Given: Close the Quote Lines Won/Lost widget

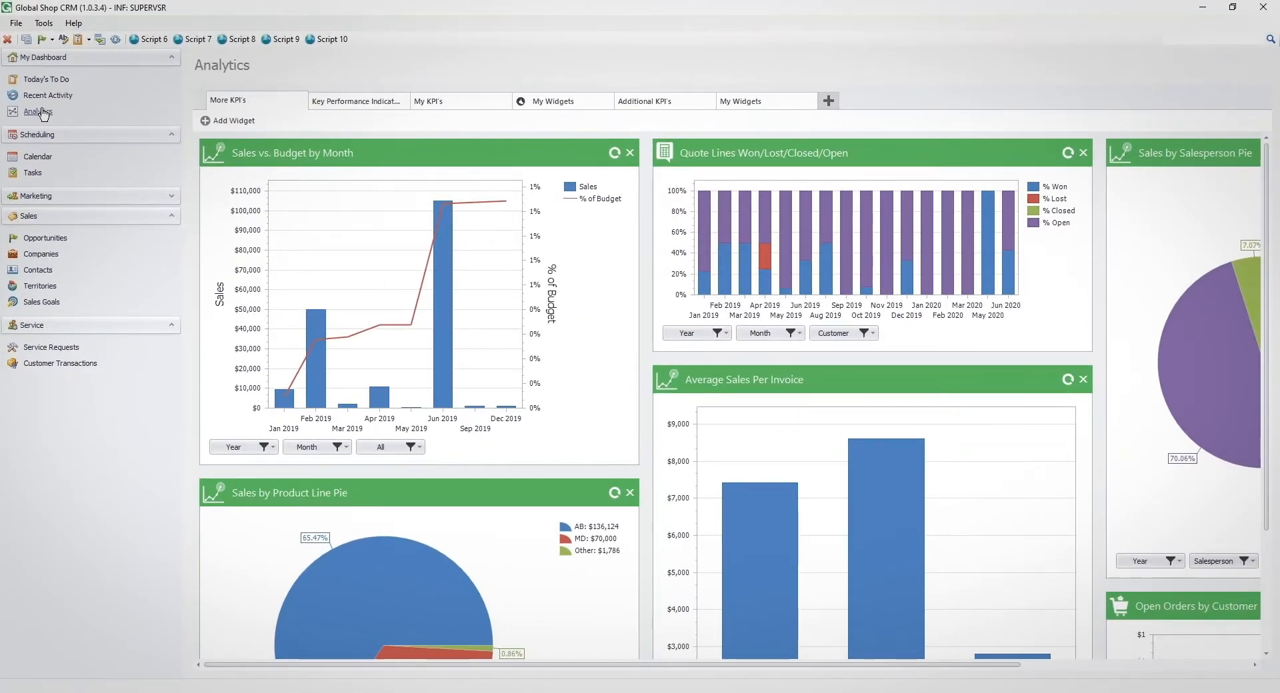Looking at the screenshot, I should click(1083, 153).
